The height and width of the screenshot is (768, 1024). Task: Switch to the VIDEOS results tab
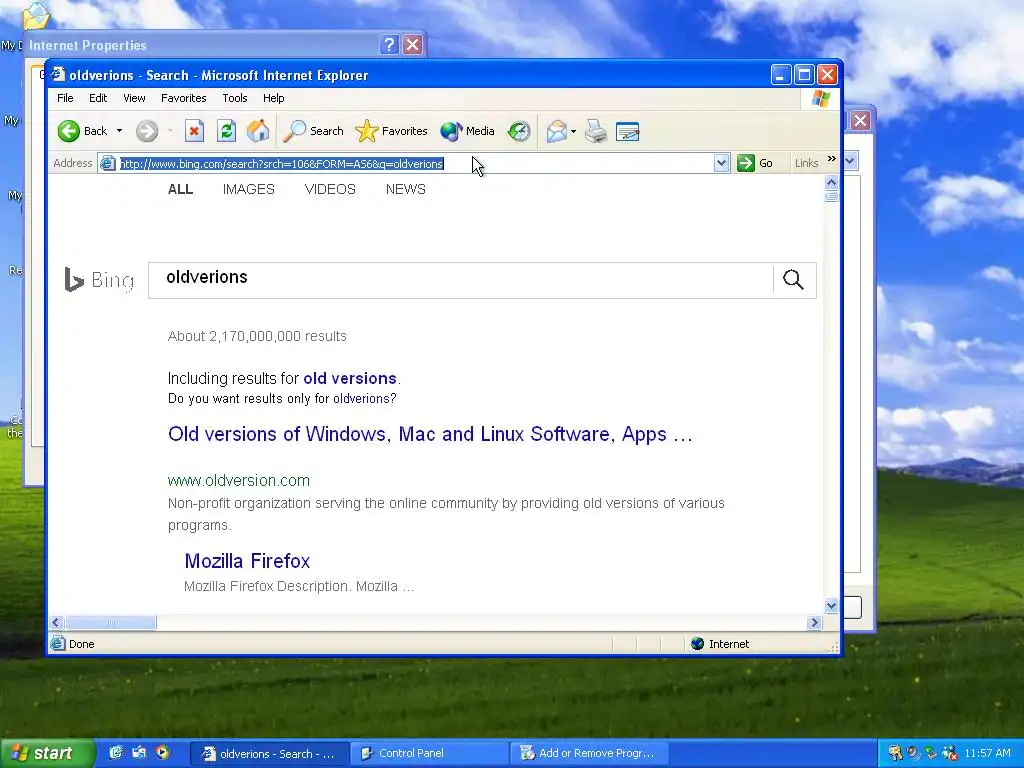[x=330, y=189]
